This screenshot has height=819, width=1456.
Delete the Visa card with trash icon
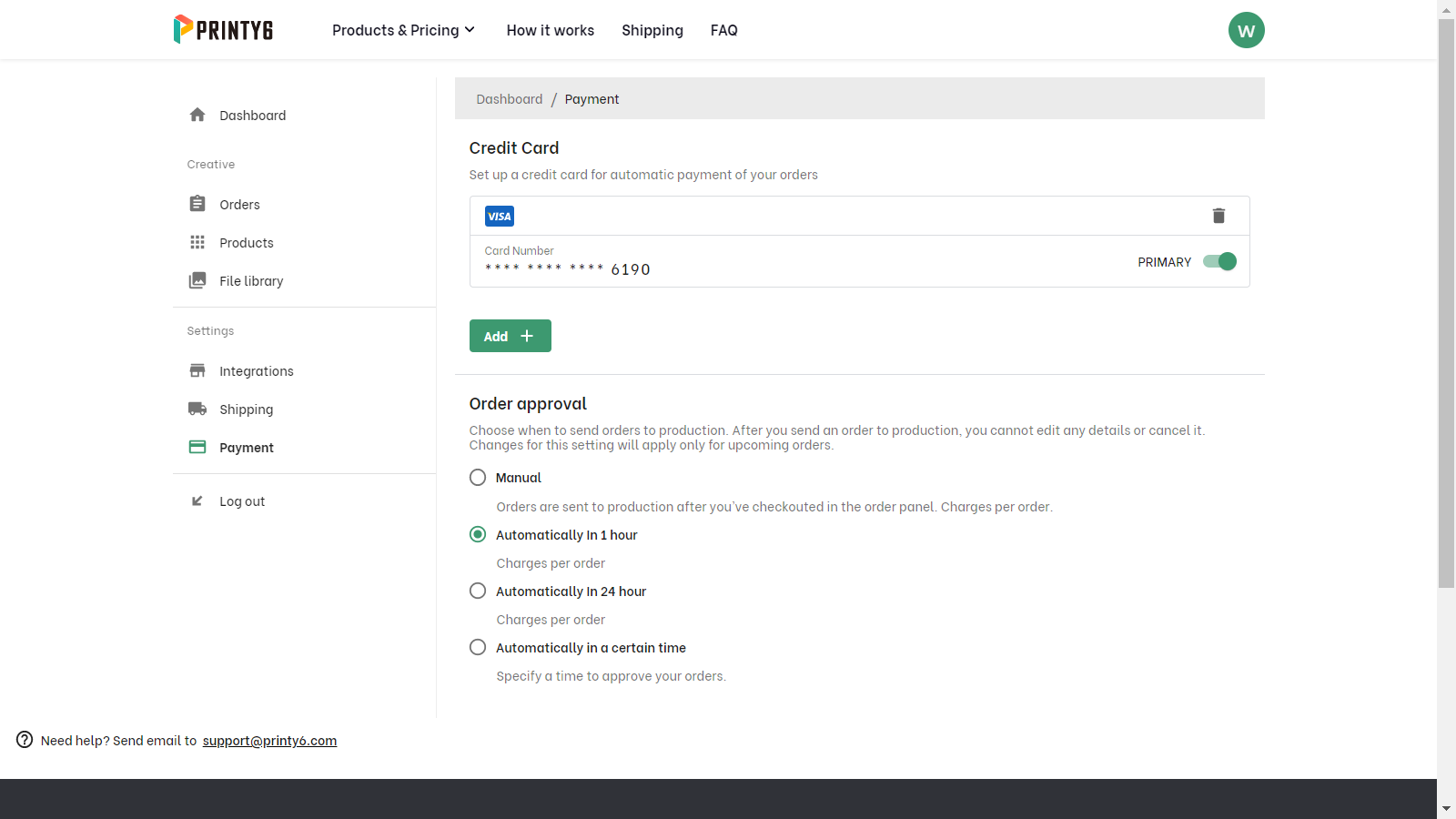point(1218,216)
